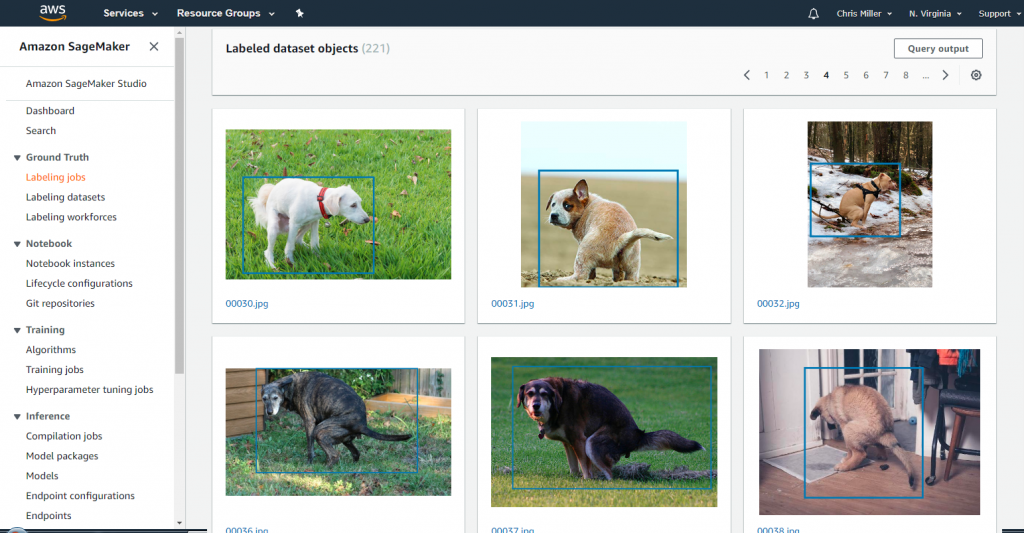Open the Chris Miller account menu
Screen dimensions: 1024x533
(864, 13)
